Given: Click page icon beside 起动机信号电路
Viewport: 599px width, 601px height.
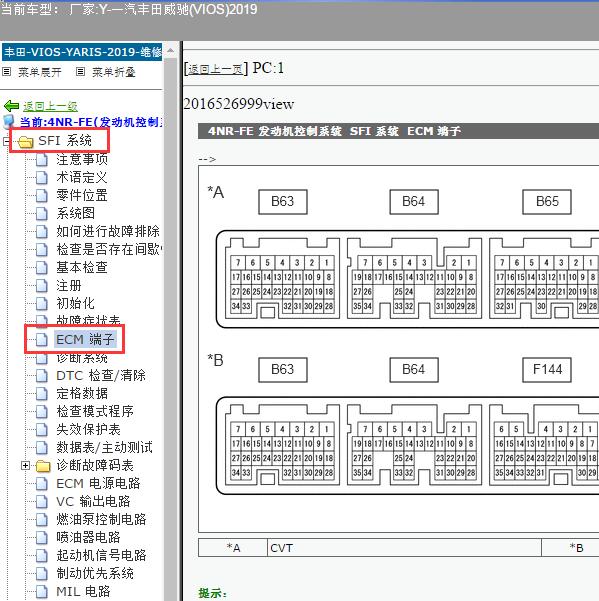Looking at the screenshot, I should (41, 556).
